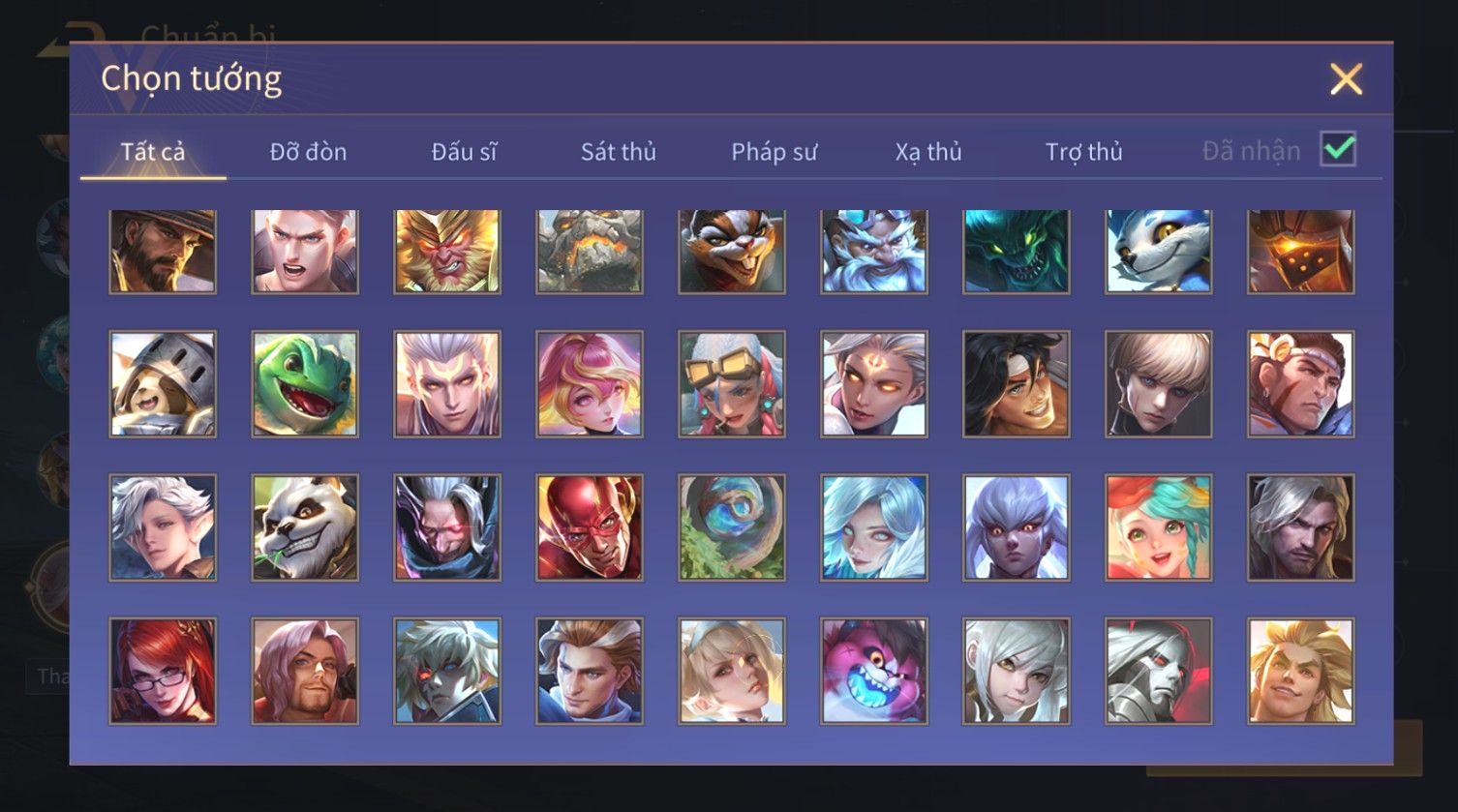Open the Trợ thủ tab
Viewport: 1458px width, 812px height.
[1084, 152]
